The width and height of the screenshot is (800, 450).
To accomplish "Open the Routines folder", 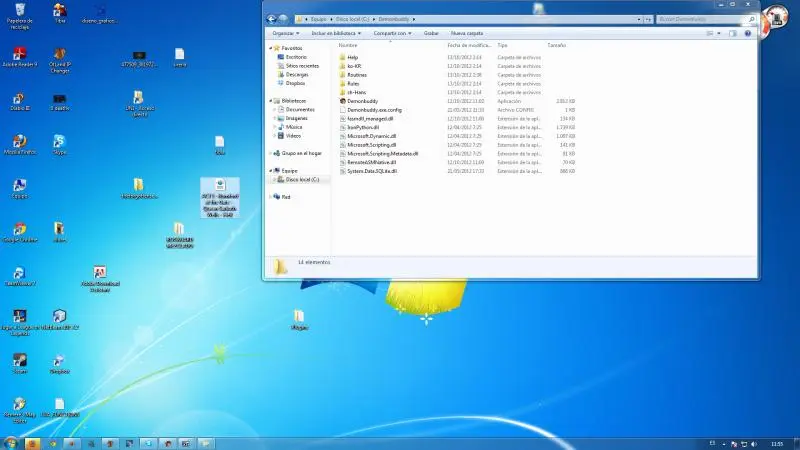I will tap(357, 75).
